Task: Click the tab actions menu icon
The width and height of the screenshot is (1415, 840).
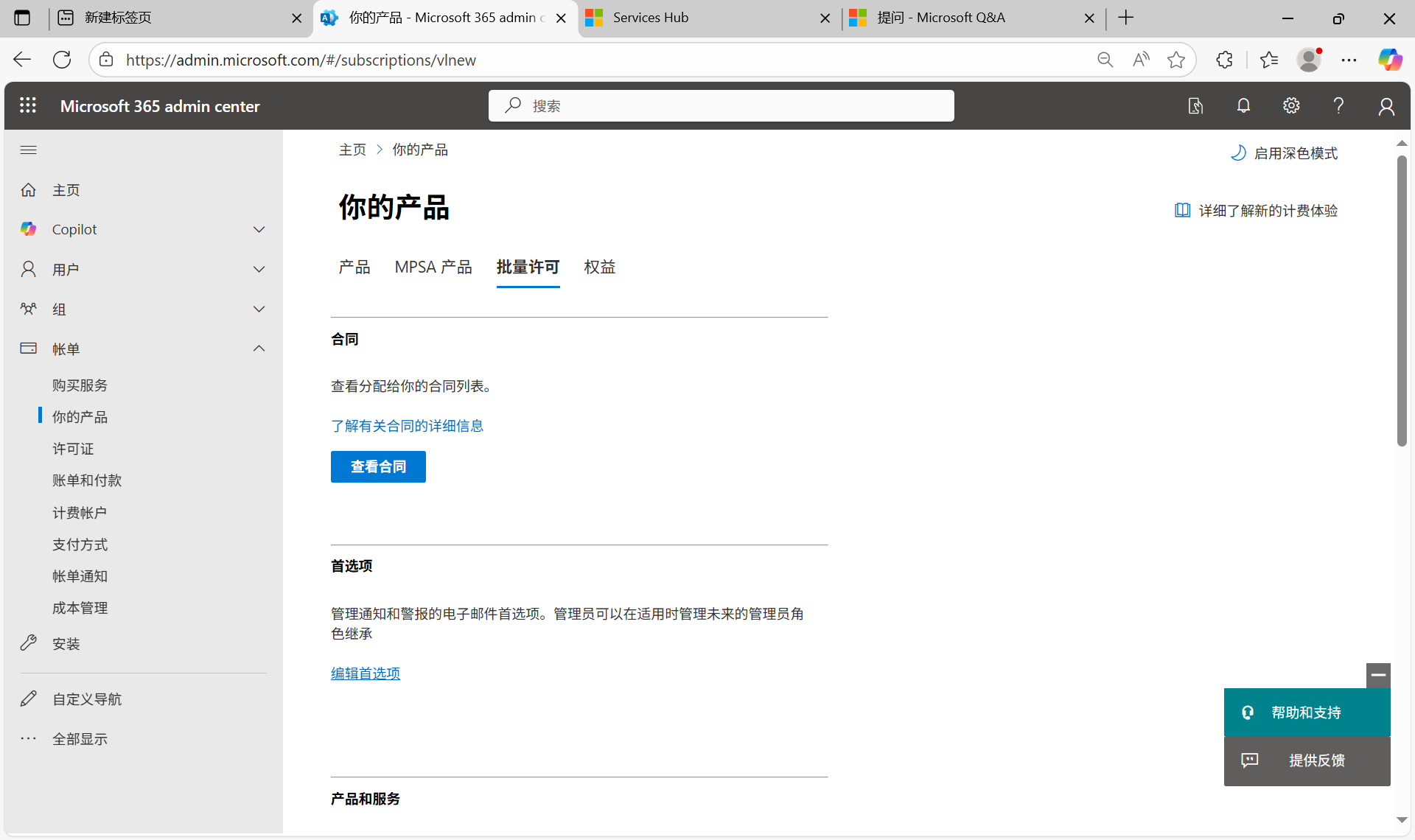Action: [22, 18]
